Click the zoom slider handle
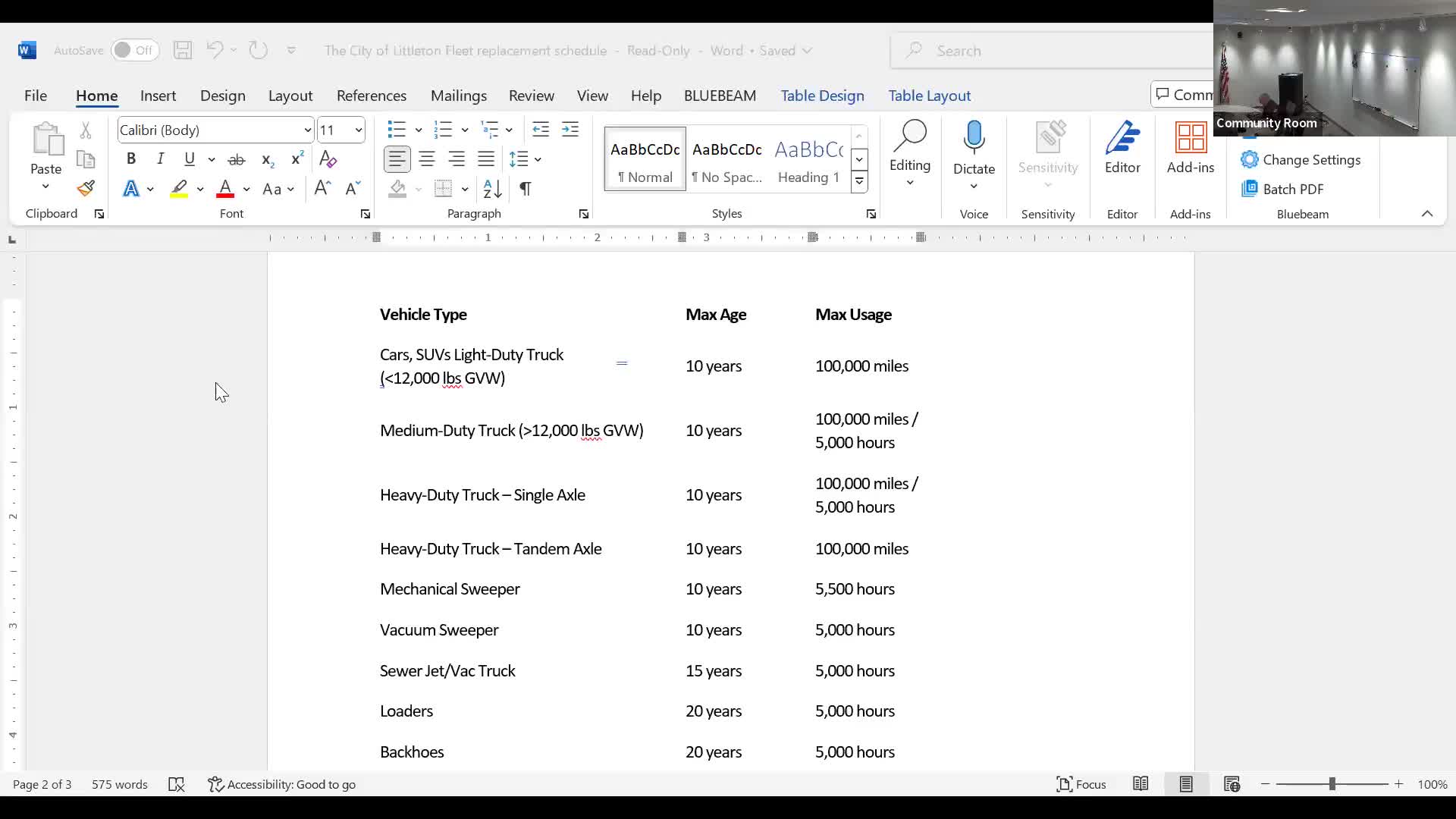The width and height of the screenshot is (1456, 819). pos(1332,784)
